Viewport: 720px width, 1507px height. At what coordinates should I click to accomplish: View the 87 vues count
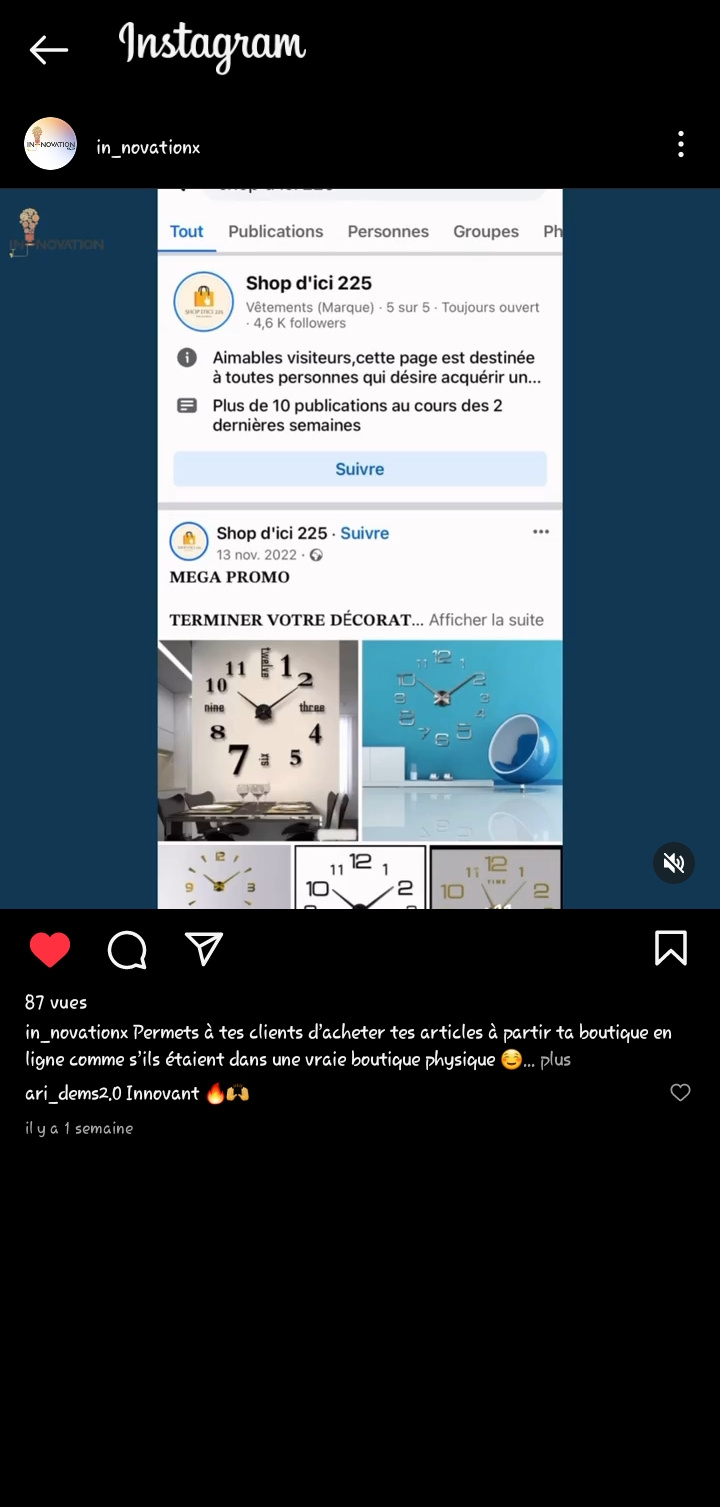coord(56,1002)
